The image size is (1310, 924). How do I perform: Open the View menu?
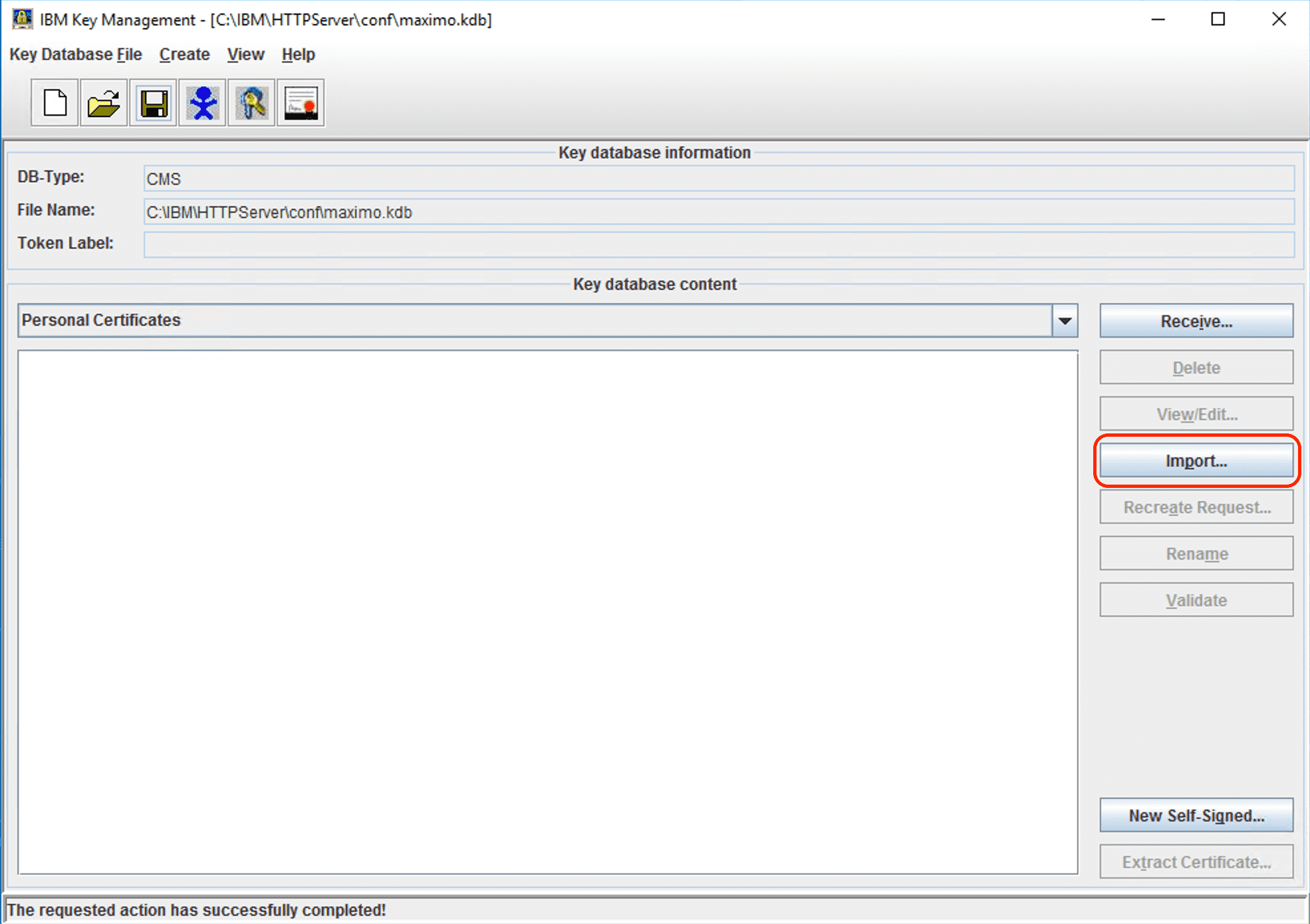point(245,55)
